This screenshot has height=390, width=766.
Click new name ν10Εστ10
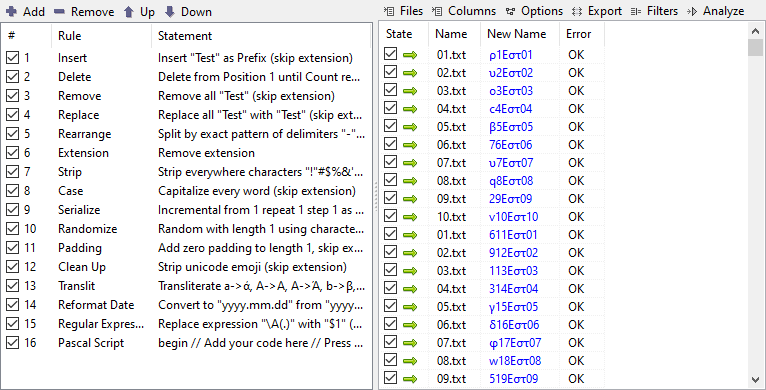click(x=513, y=217)
